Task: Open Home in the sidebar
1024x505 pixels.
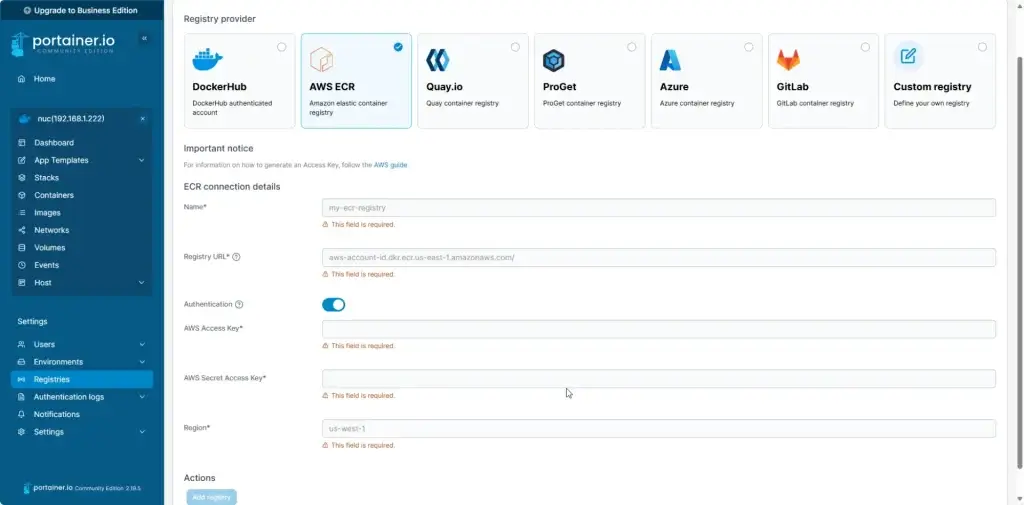Action: coord(44,79)
